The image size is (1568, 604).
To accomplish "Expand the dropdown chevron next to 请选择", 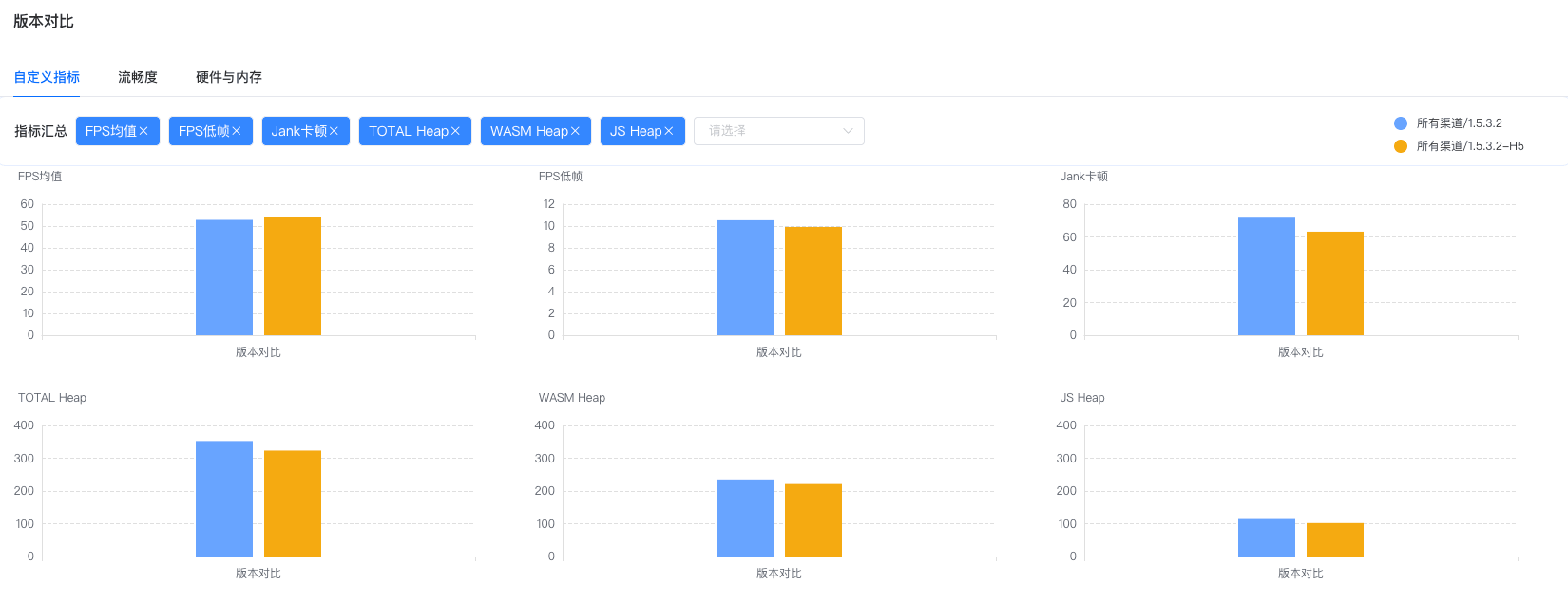I will point(848,131).
